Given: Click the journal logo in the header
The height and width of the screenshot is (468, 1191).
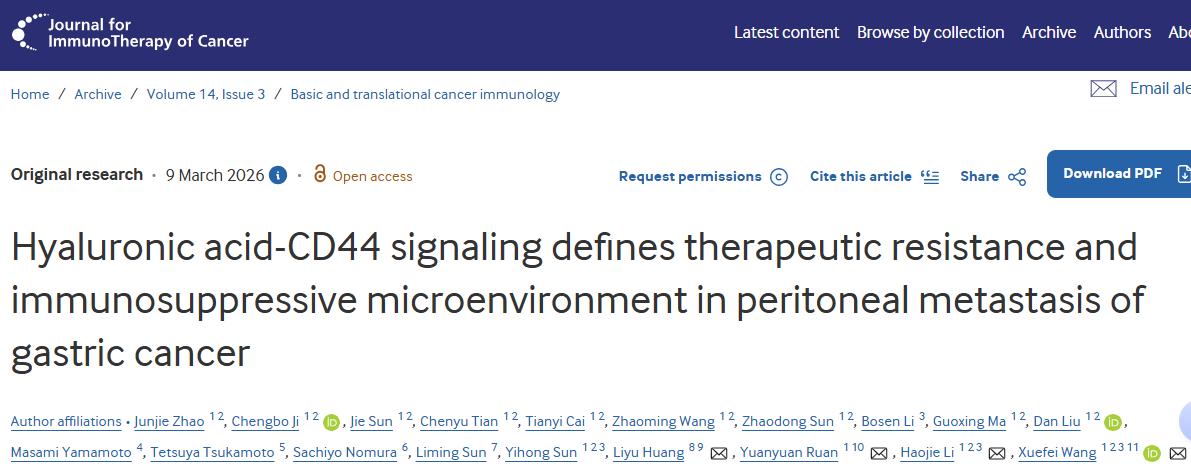Looking at the screenshot, I should pos(130,32).
